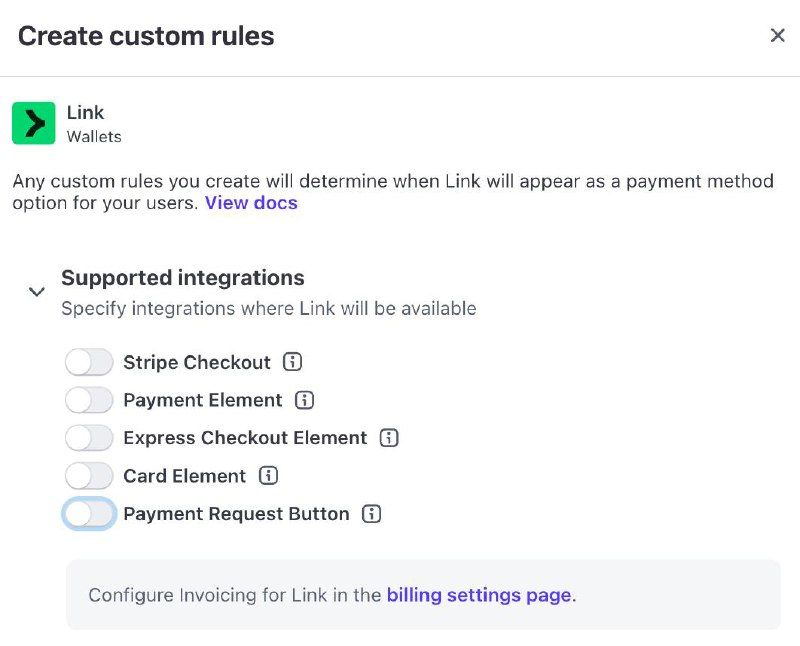Click the green Link logo icon

34,123
